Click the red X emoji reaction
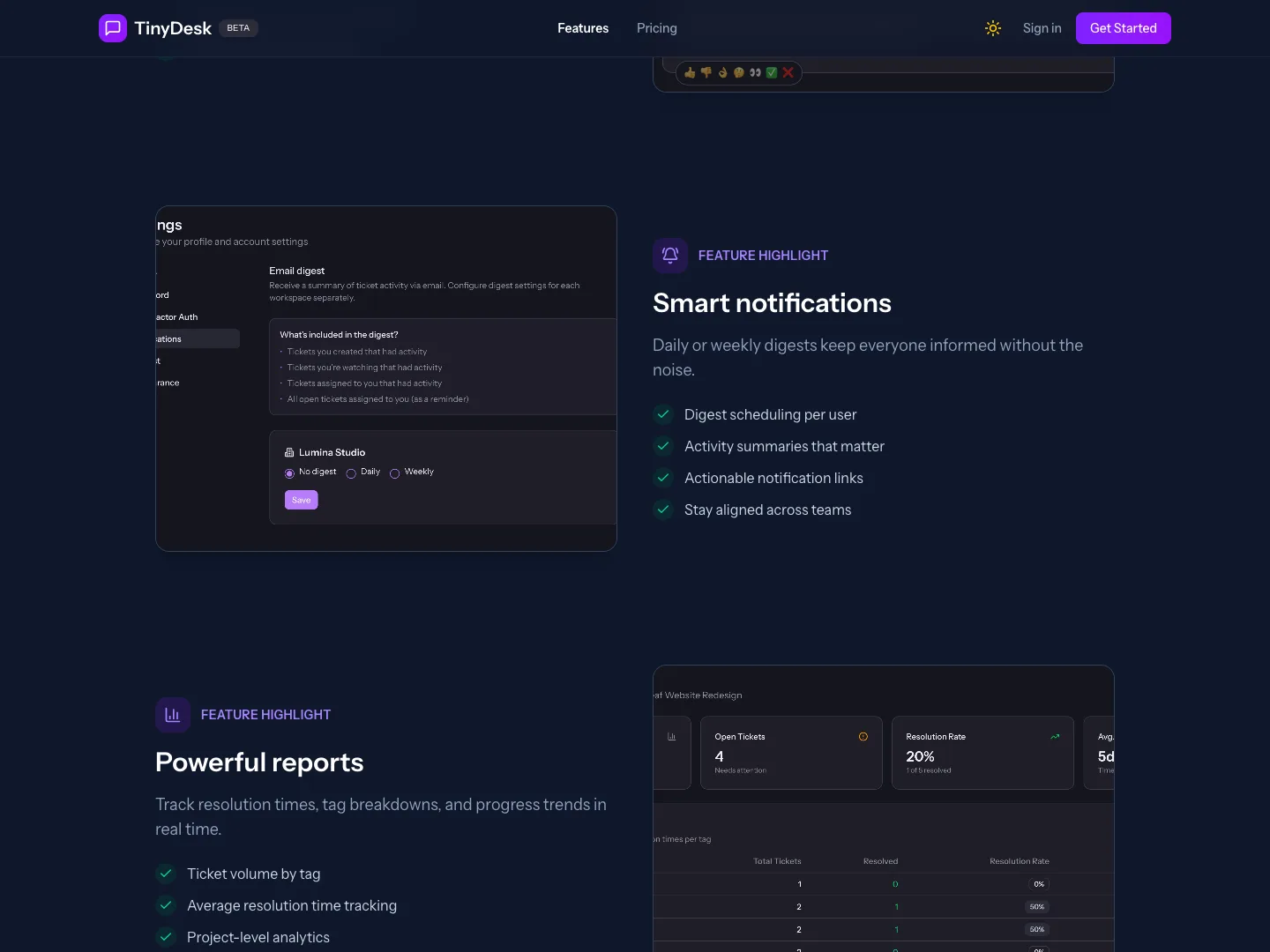1270x952 pixels. click(788, 73)
